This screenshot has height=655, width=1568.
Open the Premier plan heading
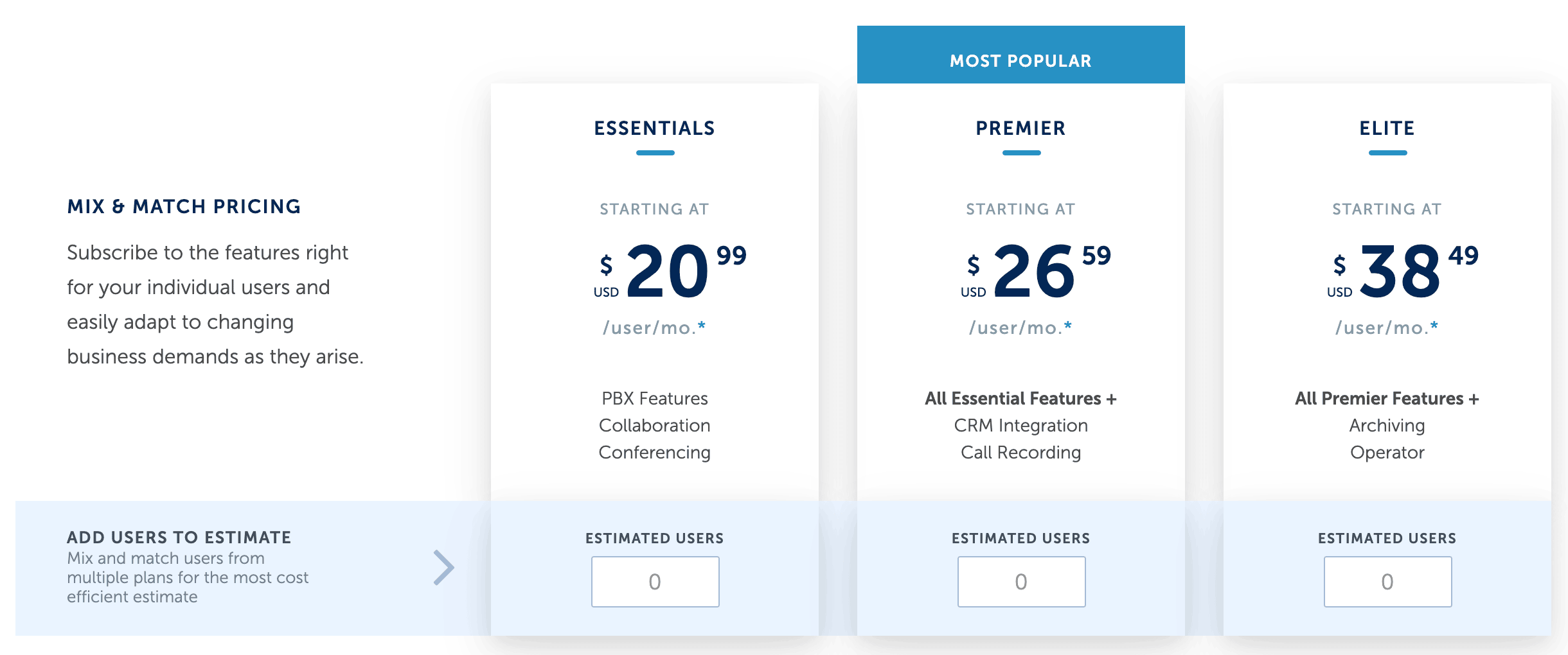point(1020,128)
